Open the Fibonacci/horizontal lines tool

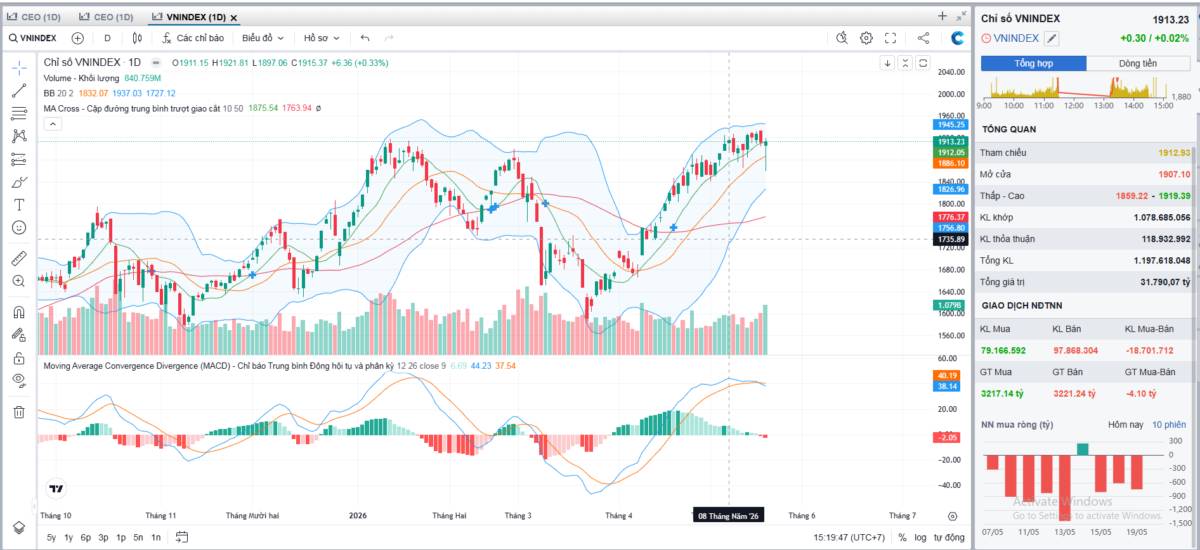click(x=19, y=113)
